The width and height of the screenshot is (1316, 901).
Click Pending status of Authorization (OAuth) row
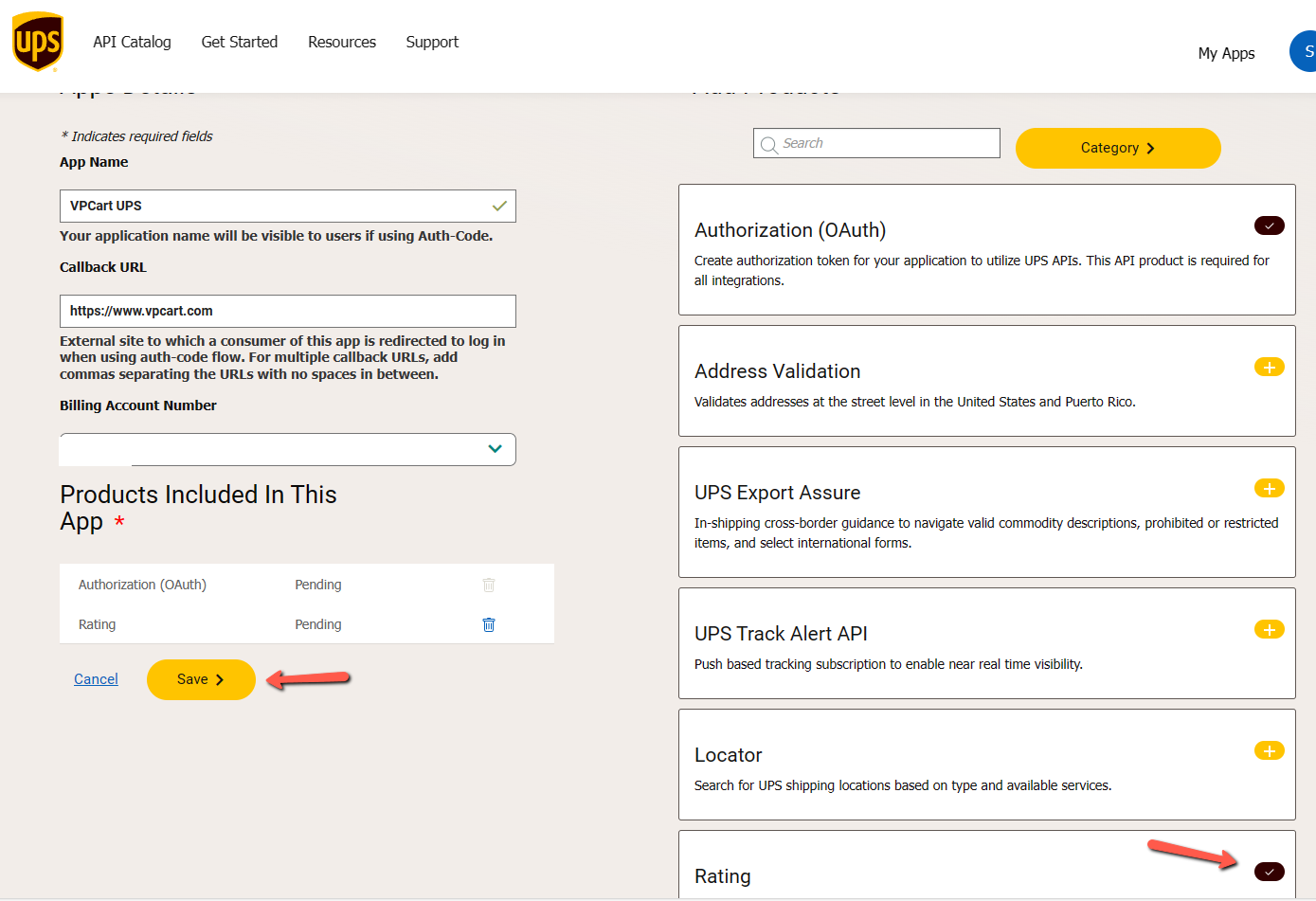(x=318, y=585)
